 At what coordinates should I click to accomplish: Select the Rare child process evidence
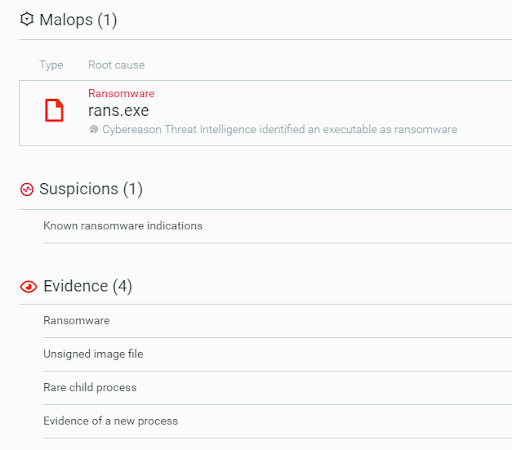pyautogui.click(x=277, y=388)
